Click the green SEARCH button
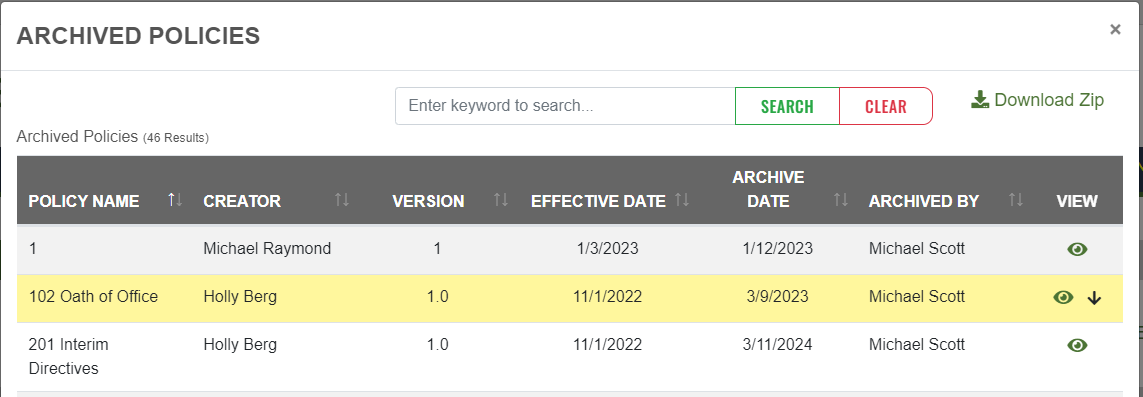The height and width of the screenshot is (397, 1143). pyautogui.click(x=787, y=106)
